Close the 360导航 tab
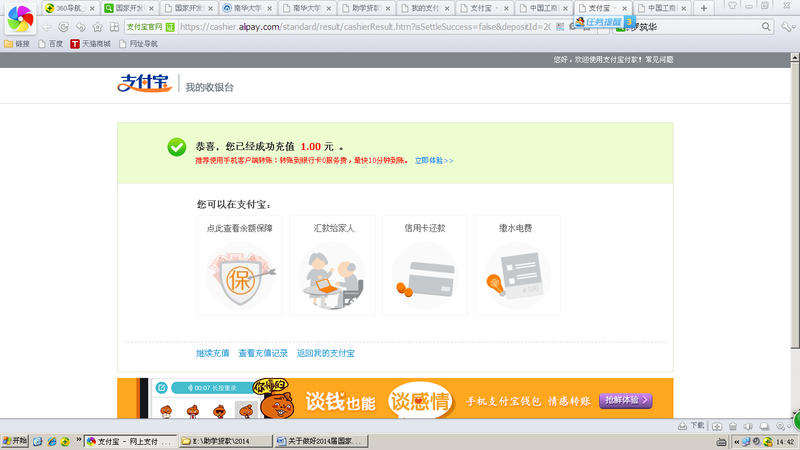Screen dimensions: 800x450 92,9
